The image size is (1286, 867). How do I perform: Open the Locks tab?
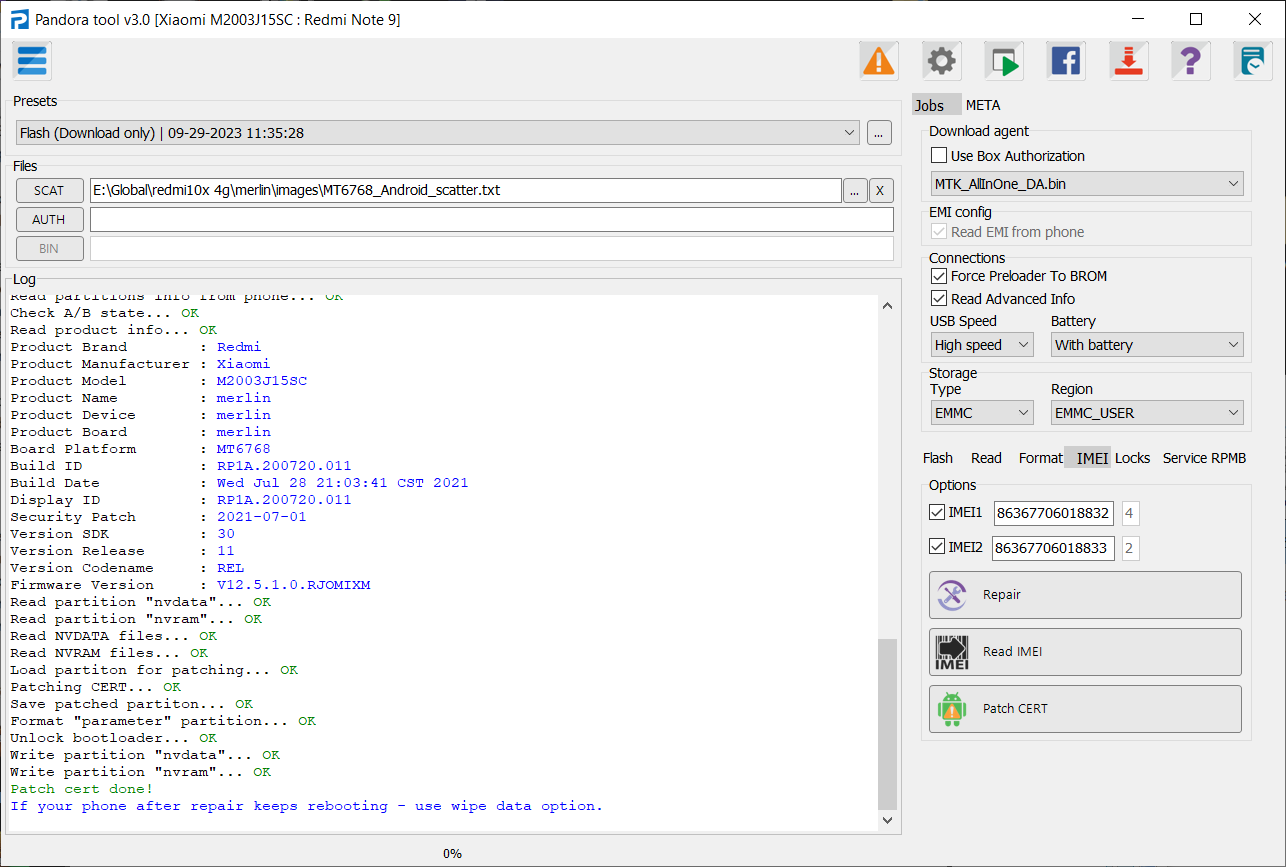pyautogui.click(x=1133, y=458)
